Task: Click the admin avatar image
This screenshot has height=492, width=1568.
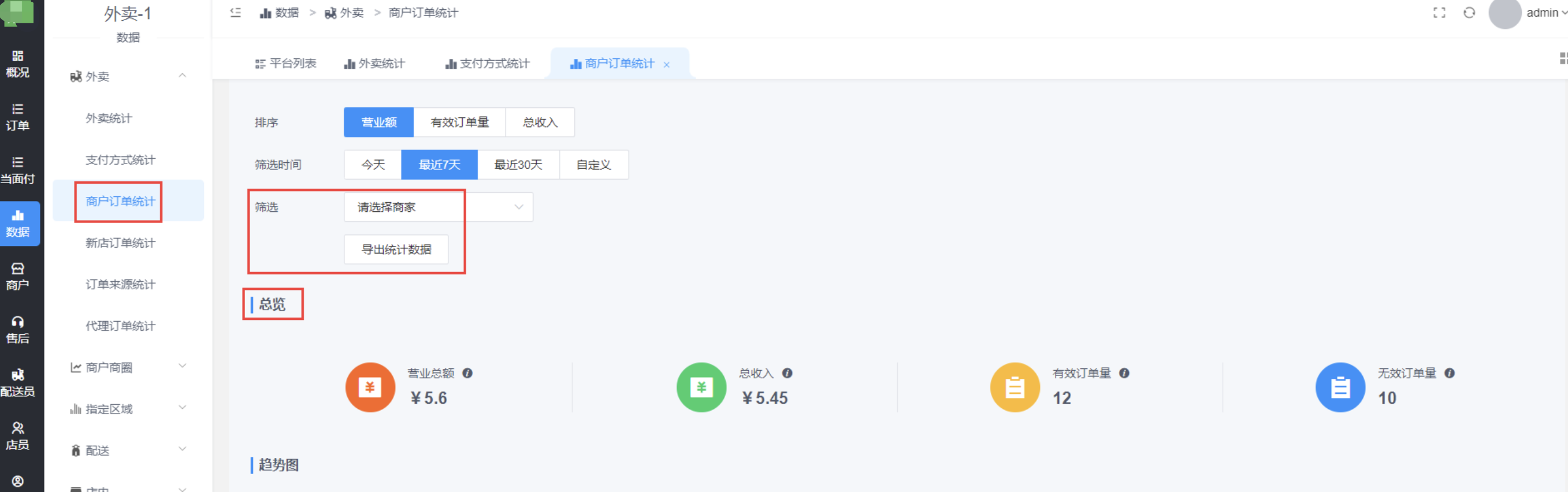Action: coord(1504,13)
